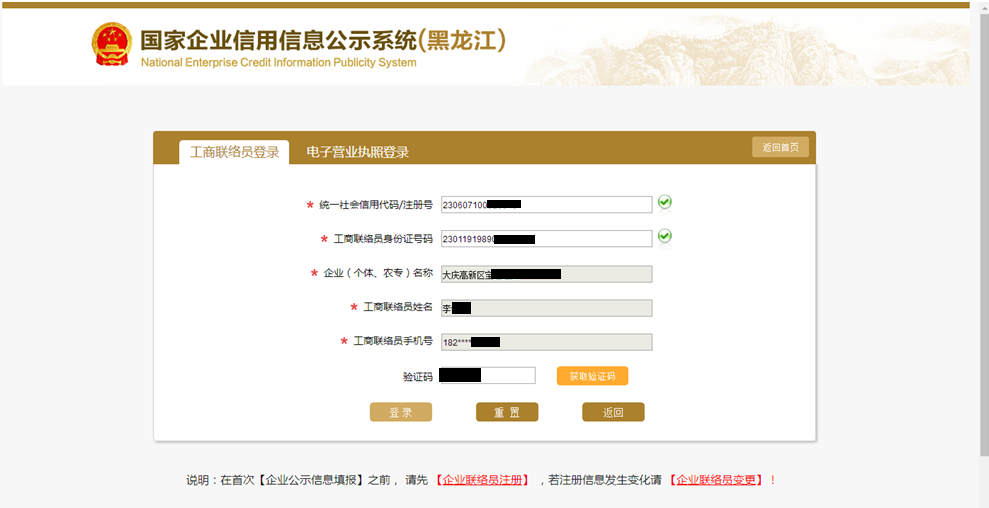Viewport: 989px width, 508px height.
Task: Switch to the 工商联络员登录 tab
Action: pyautogui.click(x=234, y=152)
